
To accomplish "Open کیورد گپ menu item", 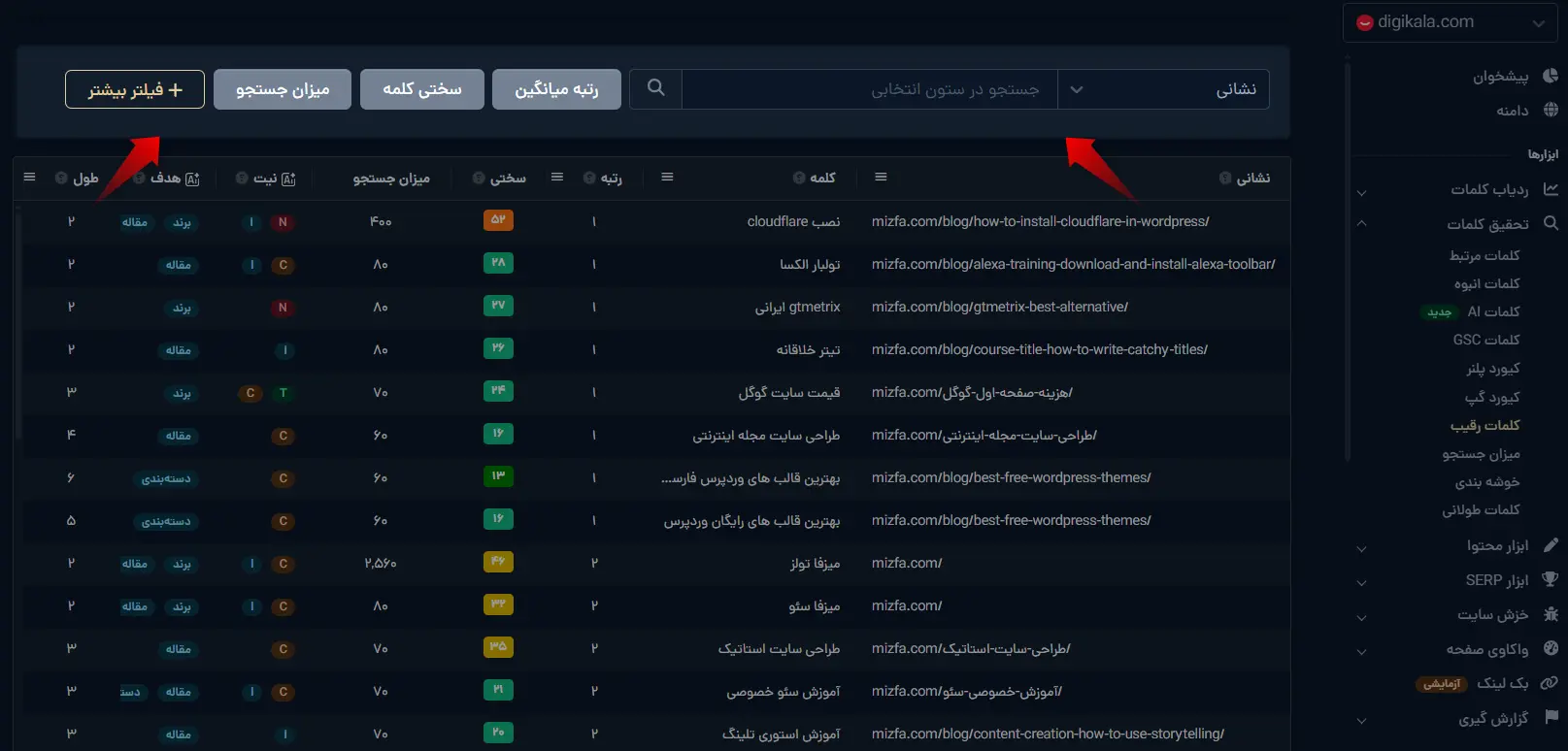I will pyautogui.click(x=1492, y=397).
